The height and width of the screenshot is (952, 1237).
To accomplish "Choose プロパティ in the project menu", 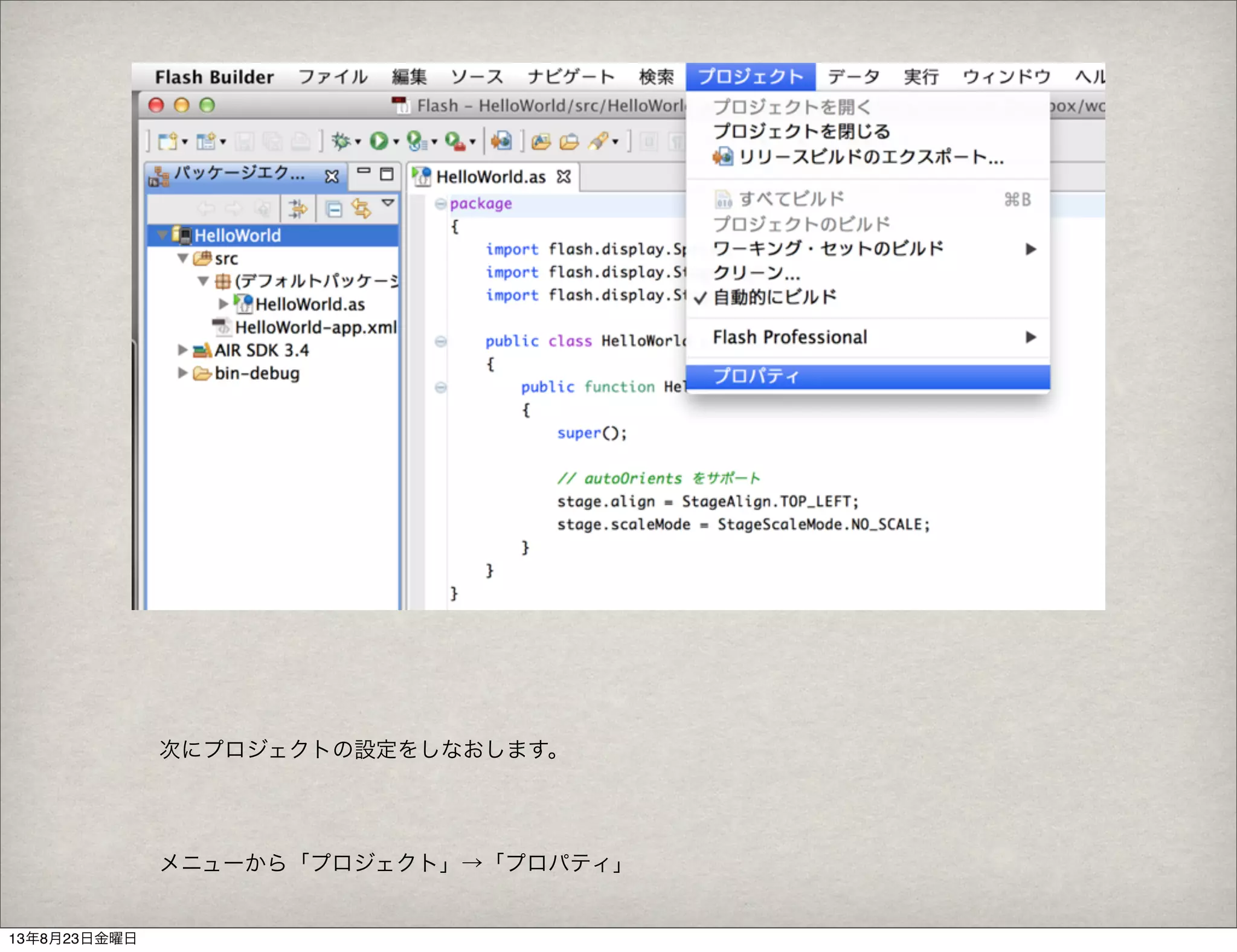I will pyautogui.click(x=868, y=376).
